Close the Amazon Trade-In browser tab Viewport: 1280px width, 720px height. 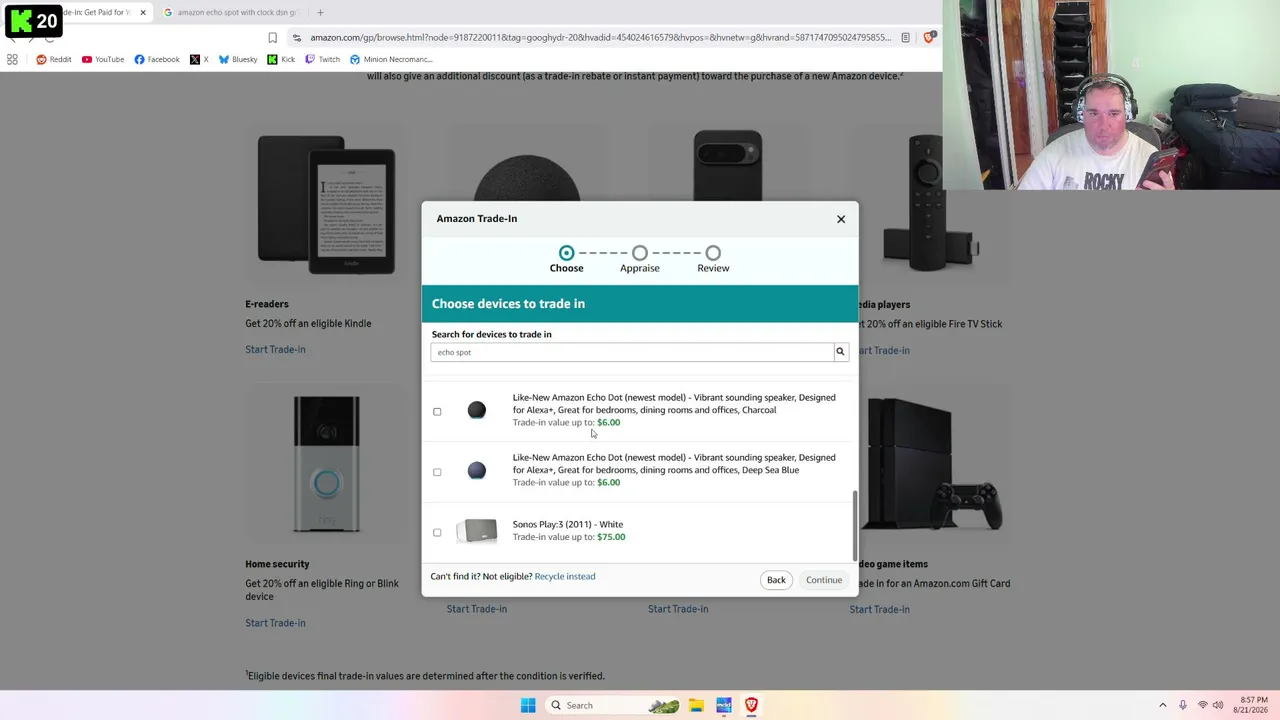tap(143, 12)
